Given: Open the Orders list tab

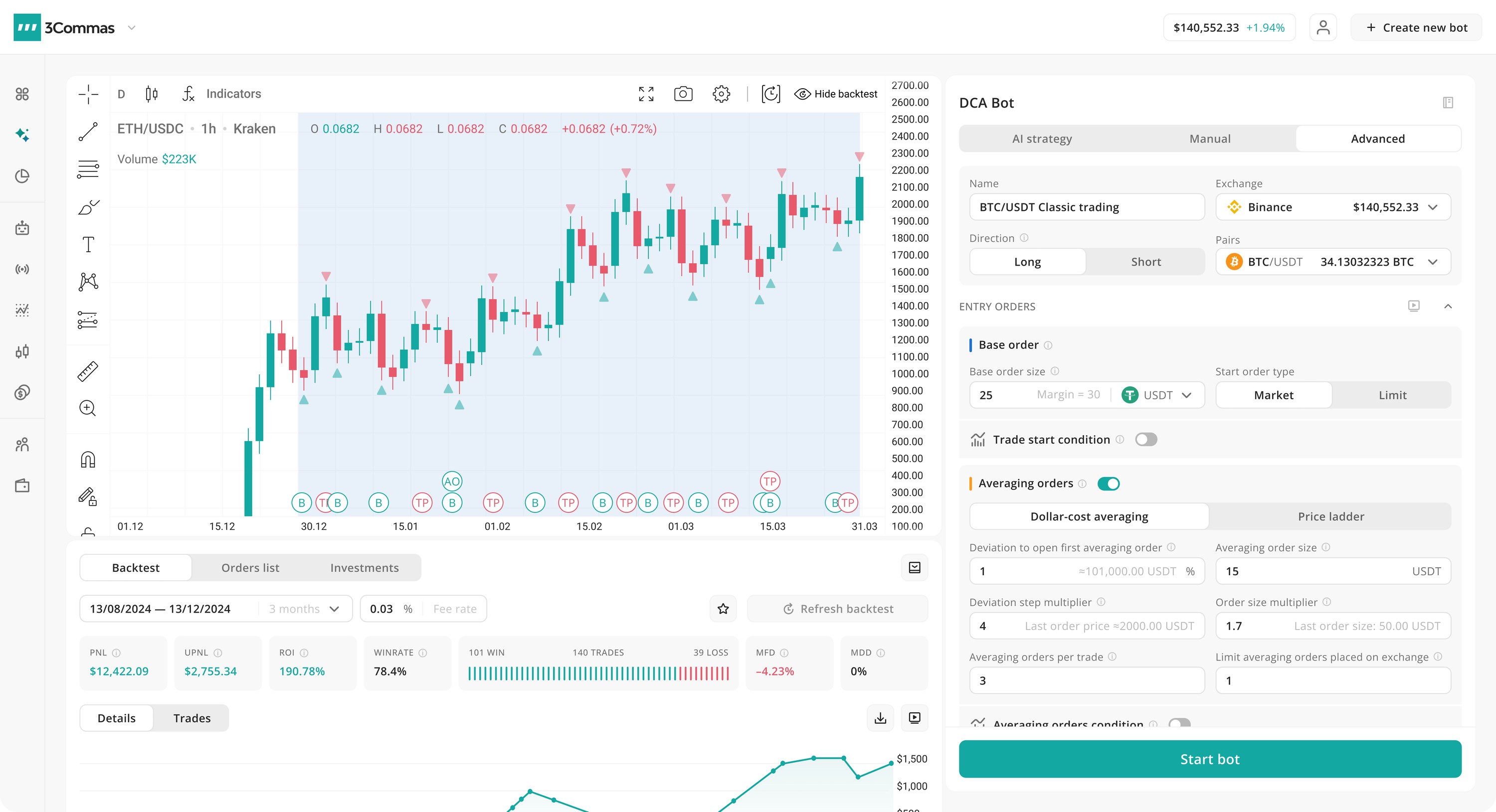Looking at the screenshot, I should pos(250,568).
